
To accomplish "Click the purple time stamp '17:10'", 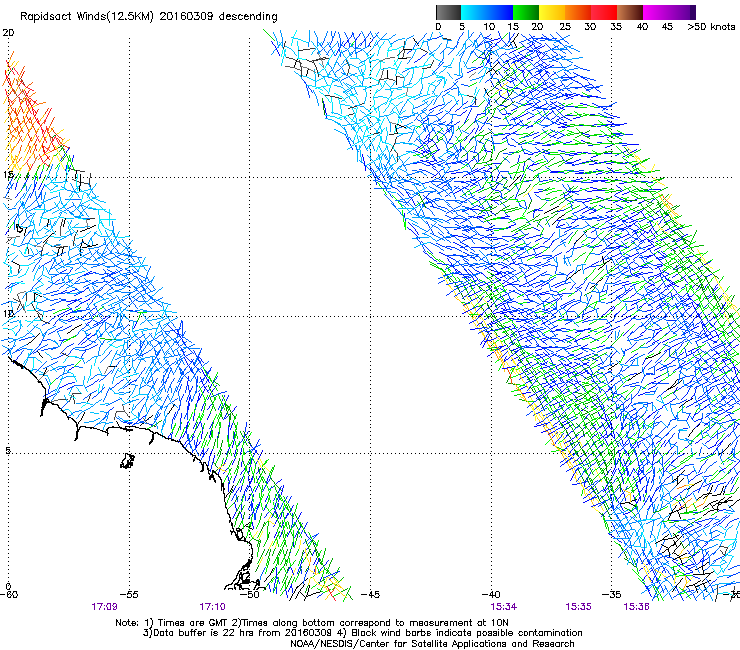I will coord(212,607).
